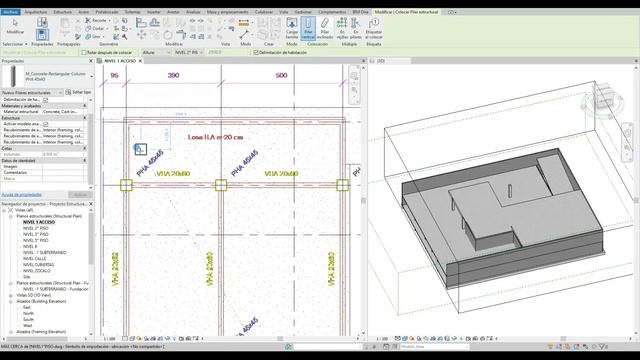Select the Modificar arrow tool
Screen dimensions: 640x360
point(15,26)
